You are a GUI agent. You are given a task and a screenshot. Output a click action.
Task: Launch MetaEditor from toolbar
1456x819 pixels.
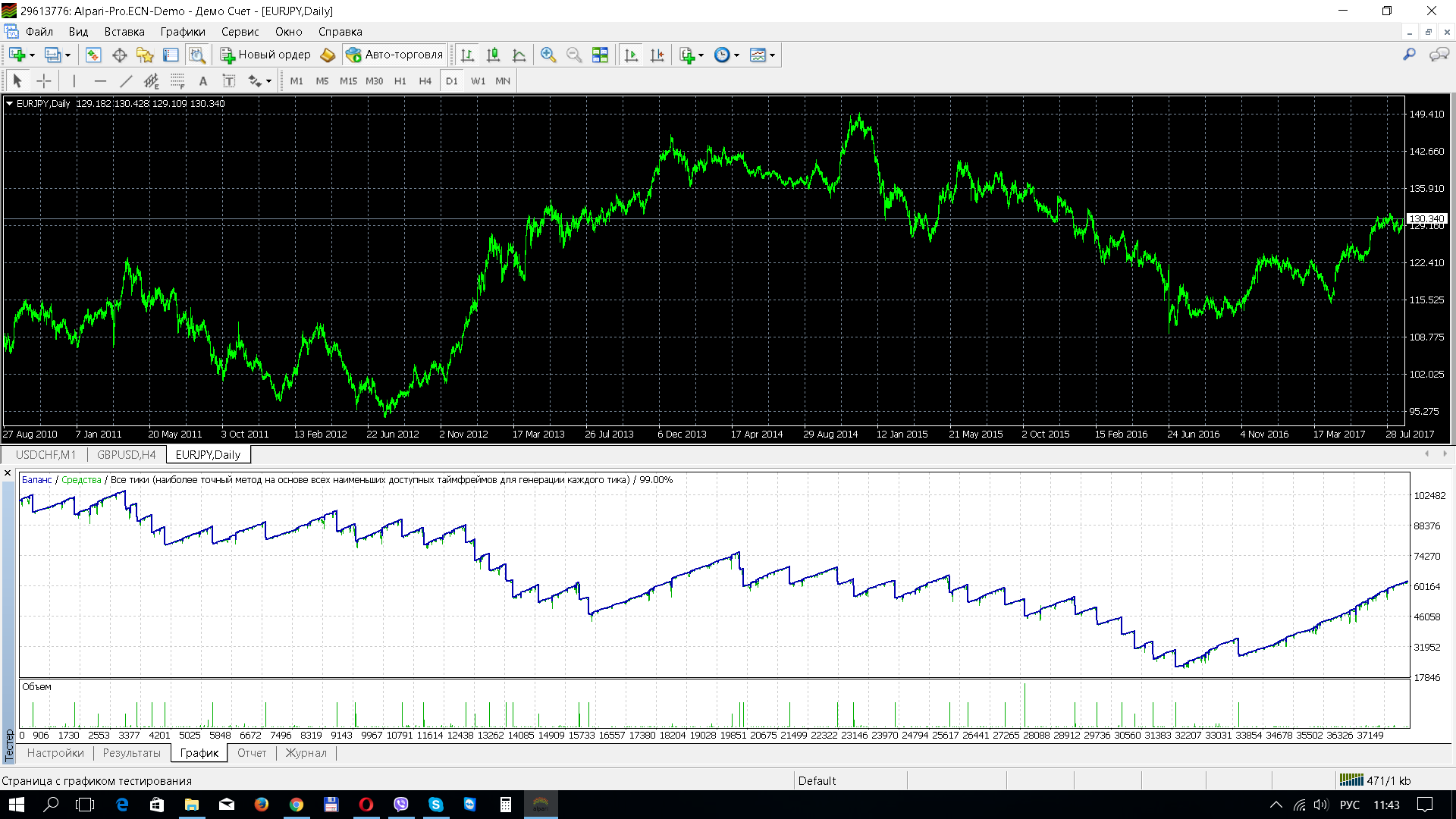coord(328,55)
